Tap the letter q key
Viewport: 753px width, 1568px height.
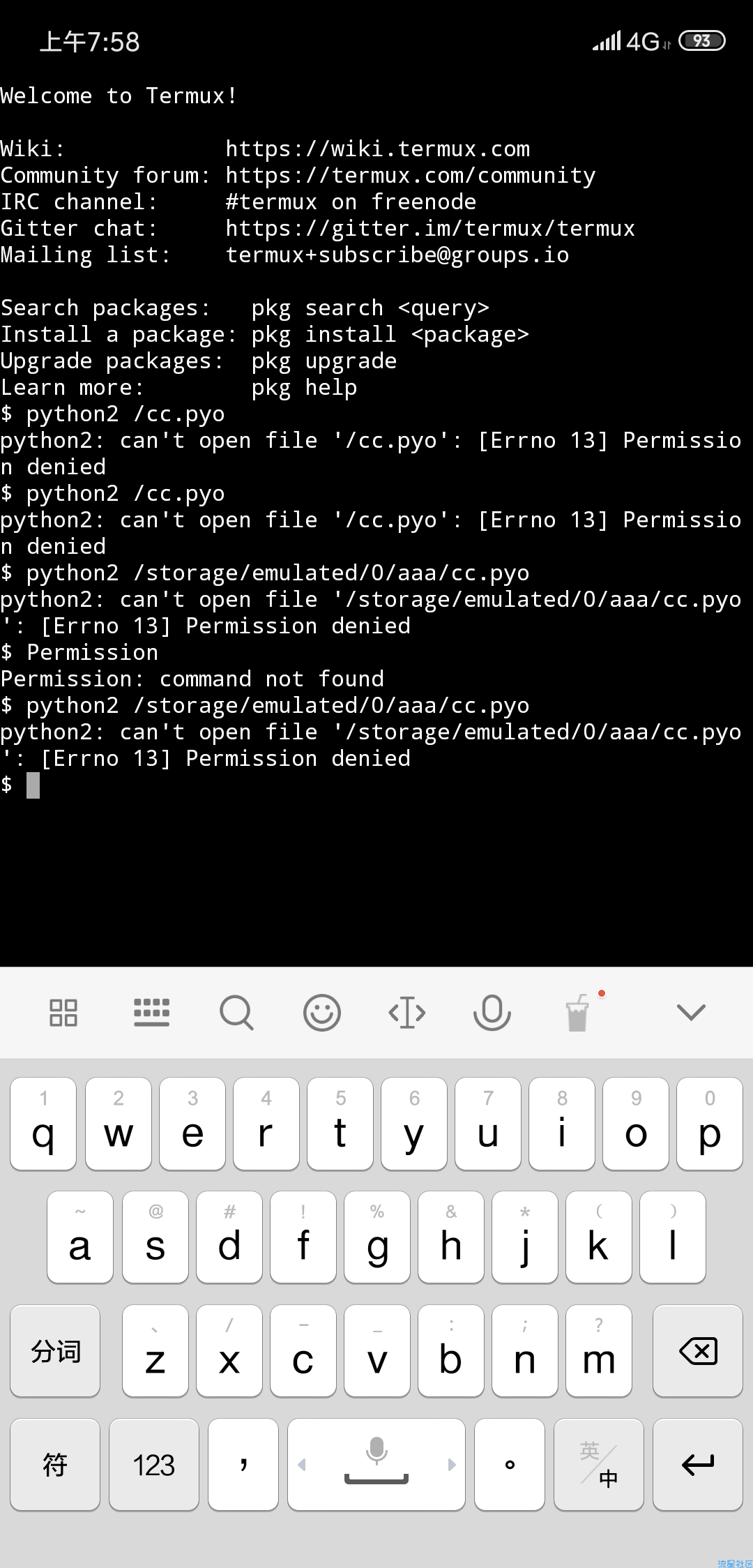pyautogui.click(x=43, y=1124)
